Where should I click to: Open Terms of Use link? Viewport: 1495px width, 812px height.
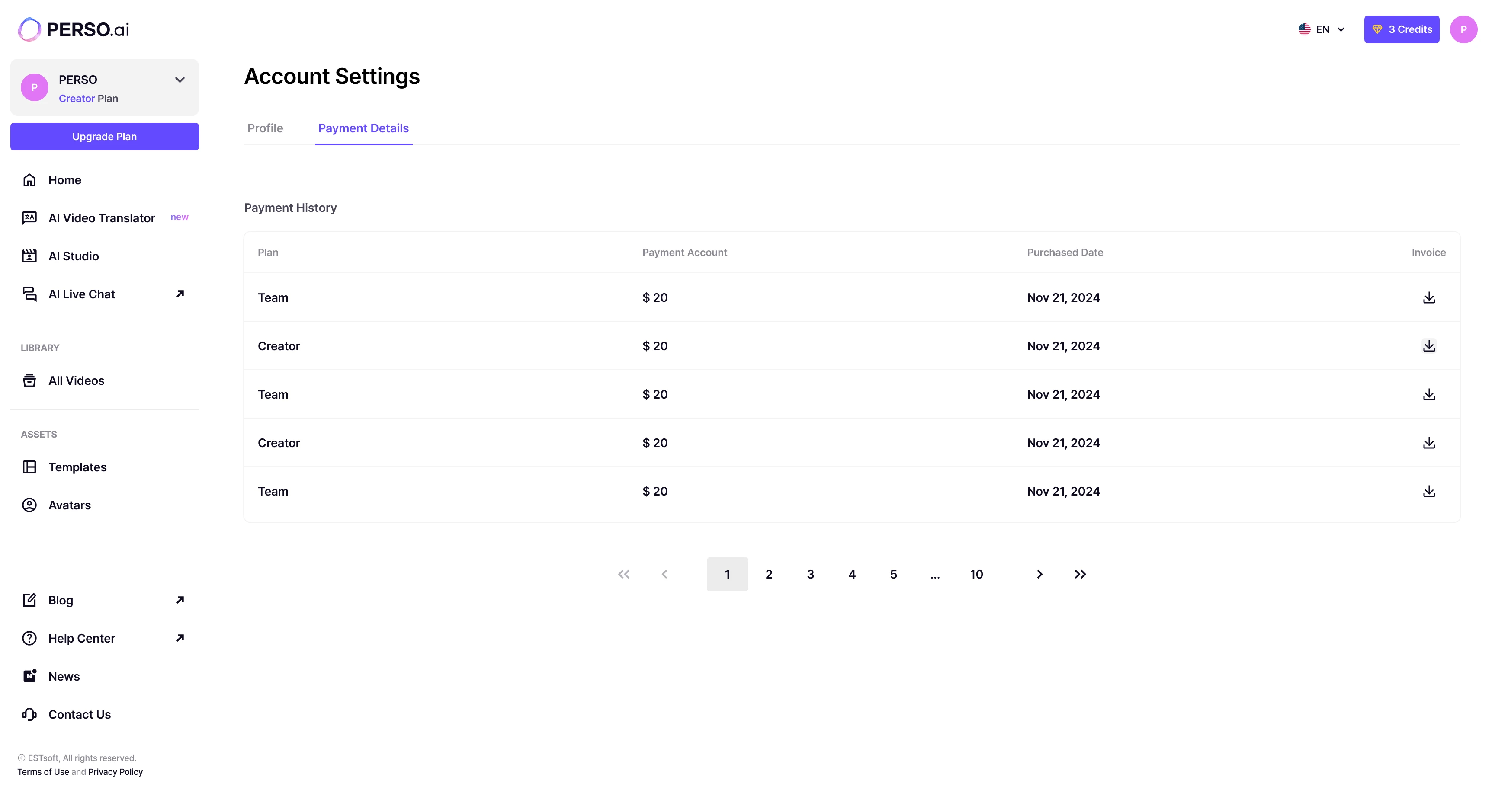pos(43,772)
